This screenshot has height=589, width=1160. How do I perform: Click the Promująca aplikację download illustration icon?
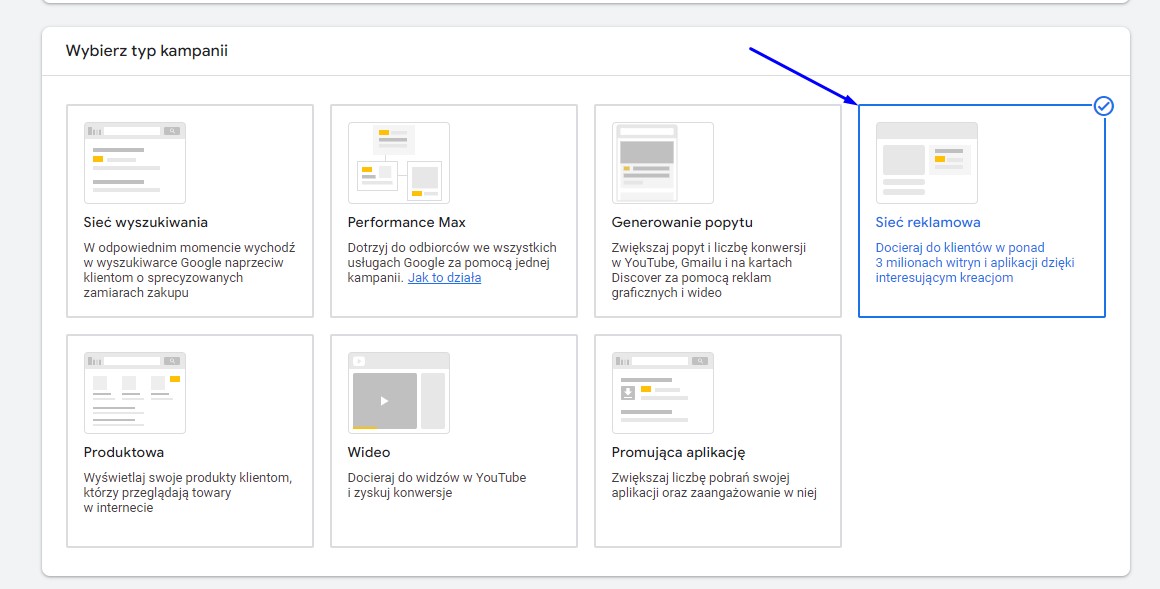(x=663, y=392)
